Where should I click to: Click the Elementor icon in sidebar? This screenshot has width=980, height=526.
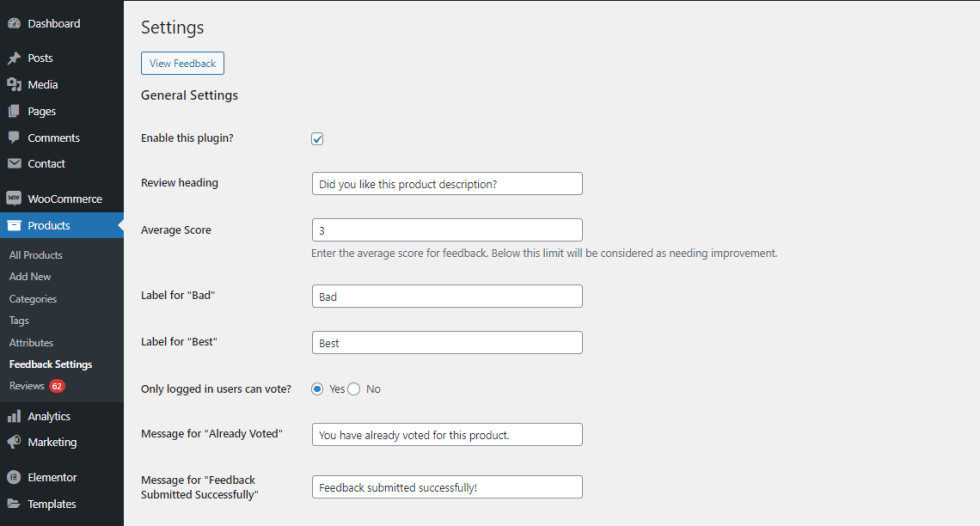point(14,477)
